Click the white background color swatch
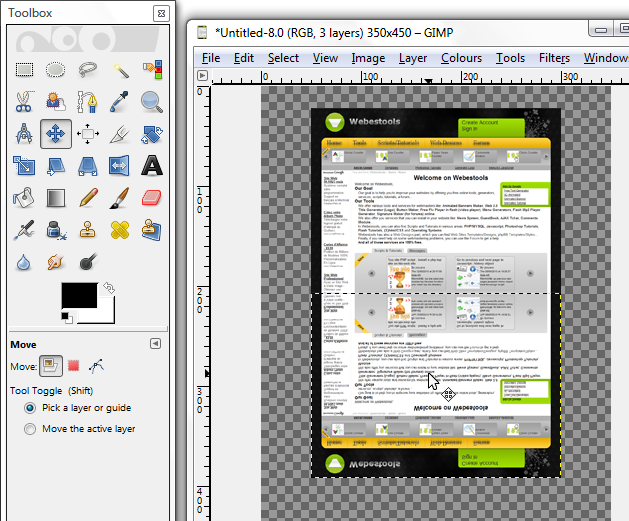This screenshot has height=521, width=629. [105, 314]
